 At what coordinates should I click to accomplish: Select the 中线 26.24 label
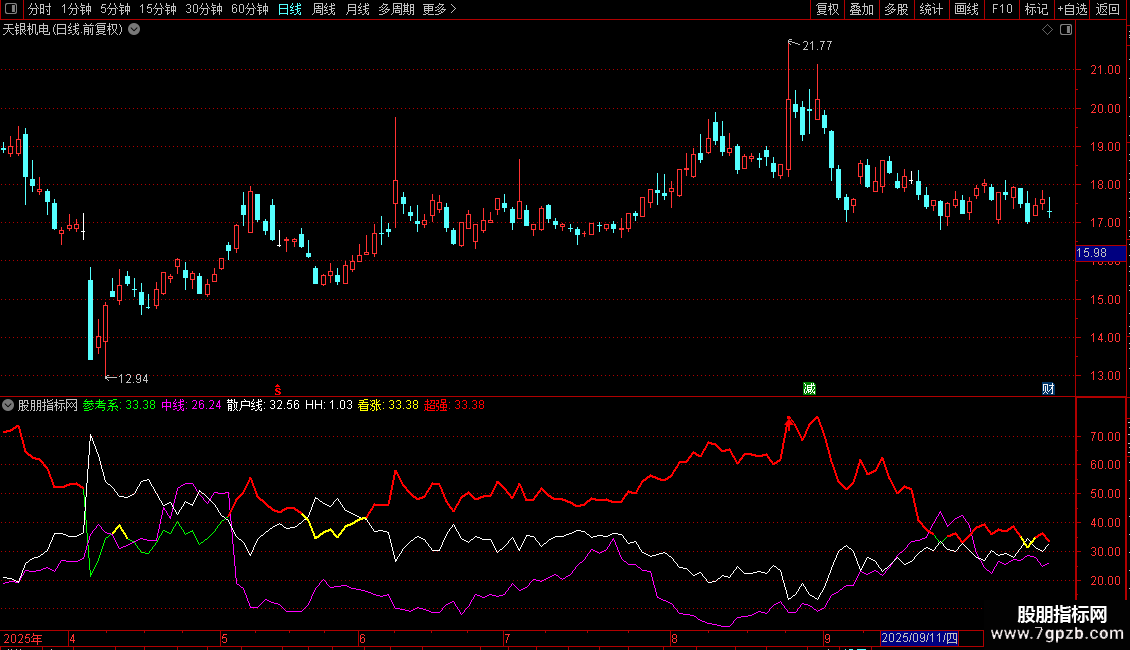pos(191,405)
